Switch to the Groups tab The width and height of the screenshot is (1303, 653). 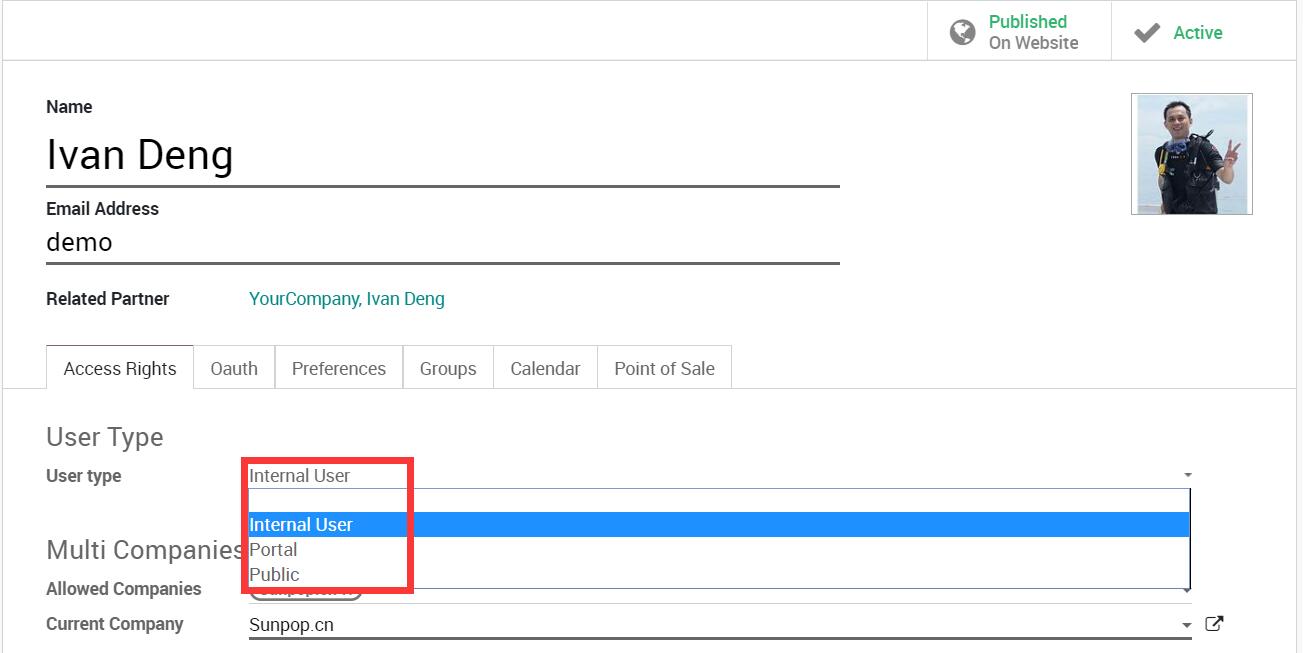point(448,368)
